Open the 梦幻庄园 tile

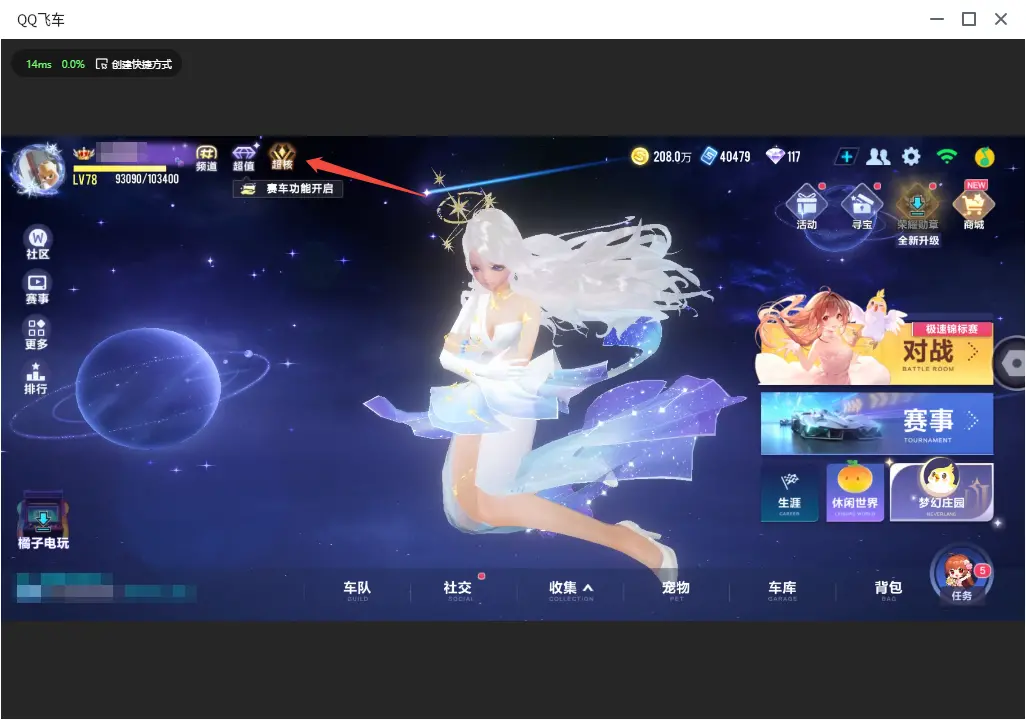[x=942, y=491]
